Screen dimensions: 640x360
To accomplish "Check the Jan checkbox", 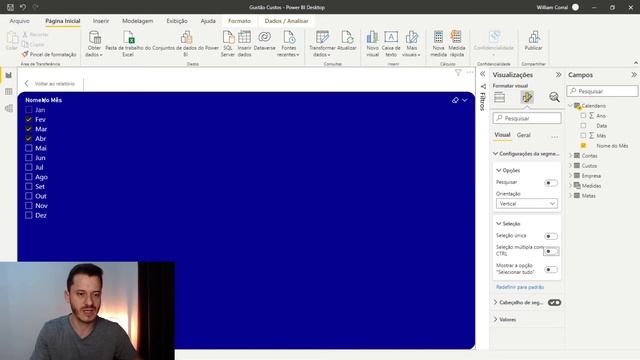I will coord(29,110).
